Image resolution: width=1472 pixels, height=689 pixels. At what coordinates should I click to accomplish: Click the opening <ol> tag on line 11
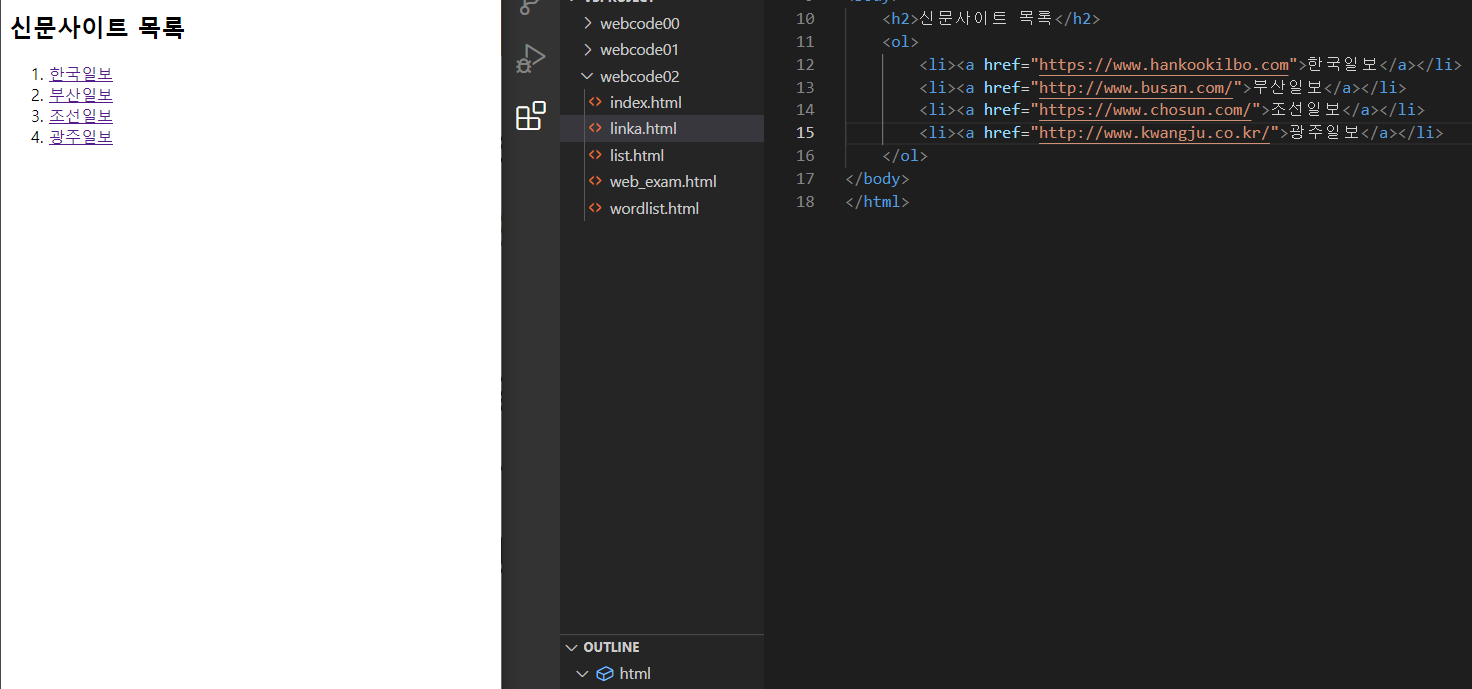[900, 42]
